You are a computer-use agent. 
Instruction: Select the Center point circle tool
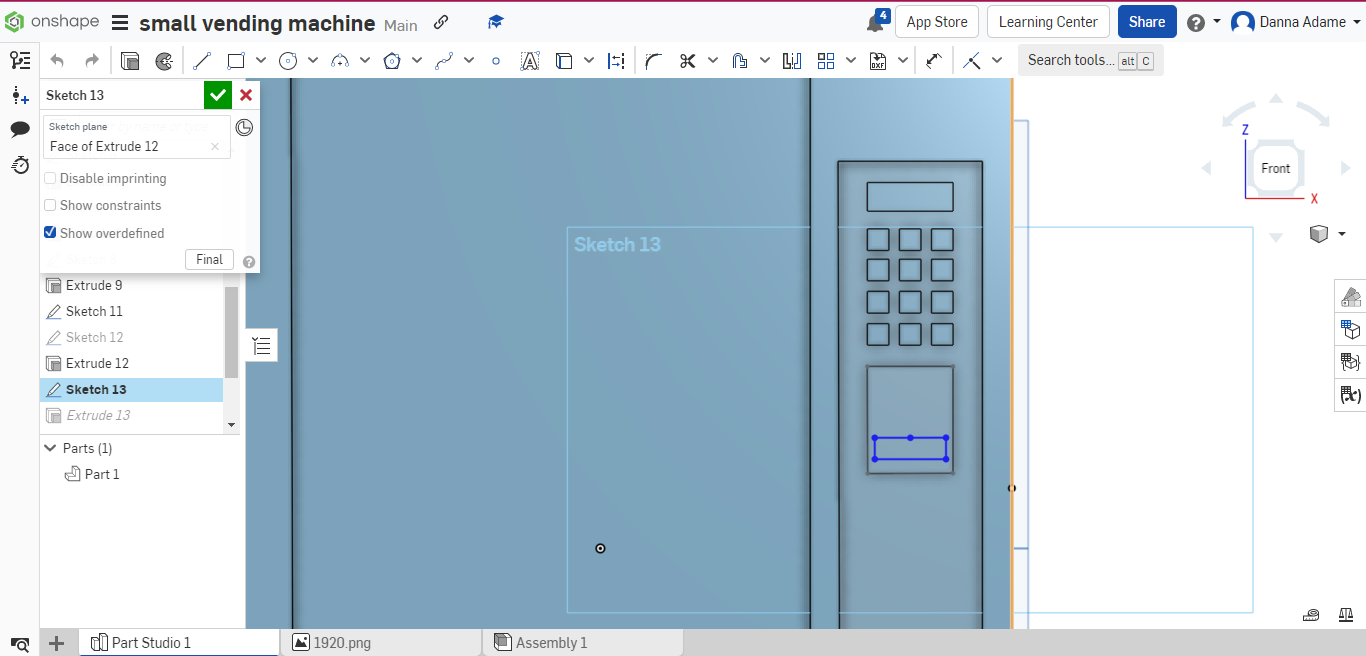coord(287,60)
